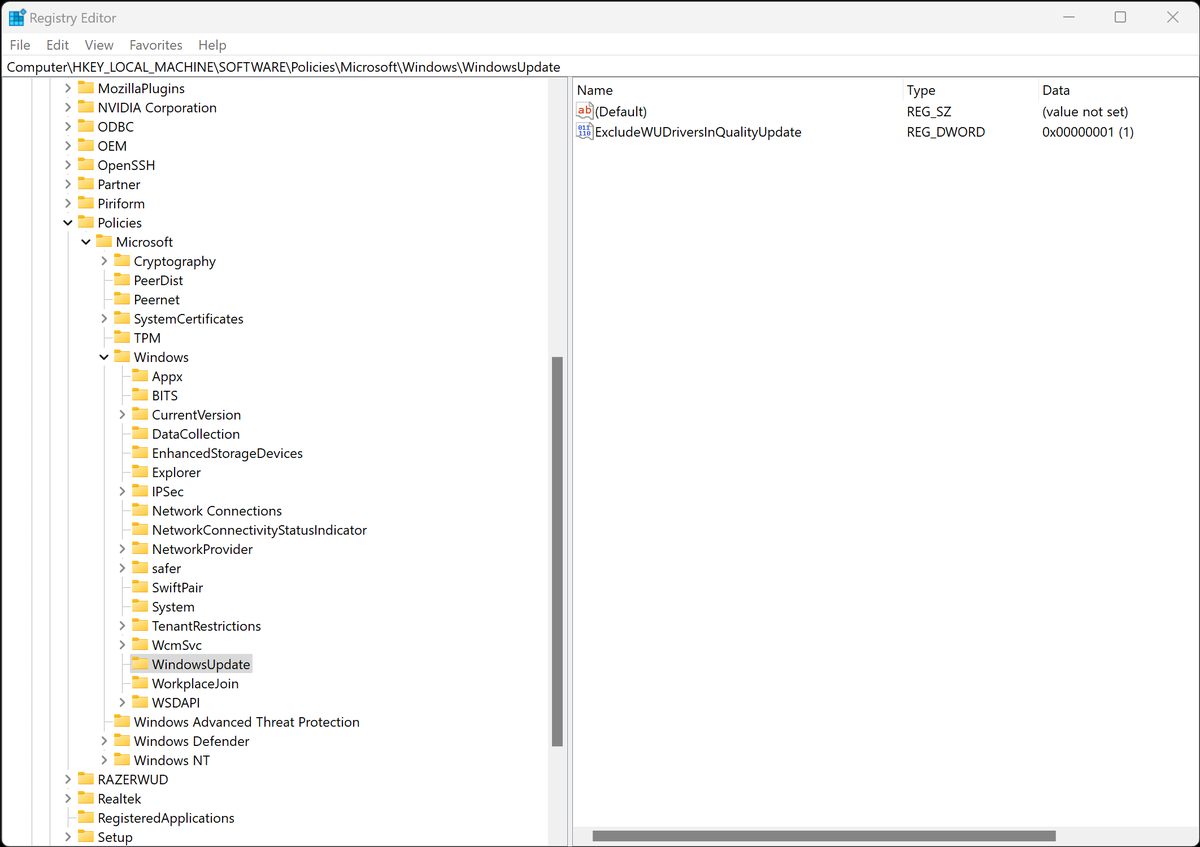Screen dimensions: 1200x847
Task: Click the PeerDist folder icon
Action: pyautogui.click(x=122, y=280)
